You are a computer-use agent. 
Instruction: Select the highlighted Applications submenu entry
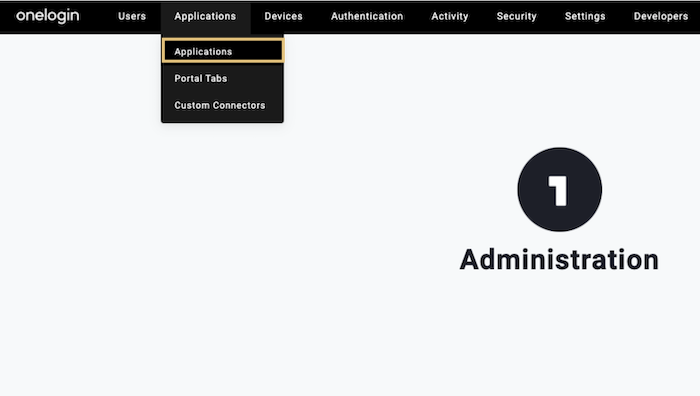(x=223, y=50)
